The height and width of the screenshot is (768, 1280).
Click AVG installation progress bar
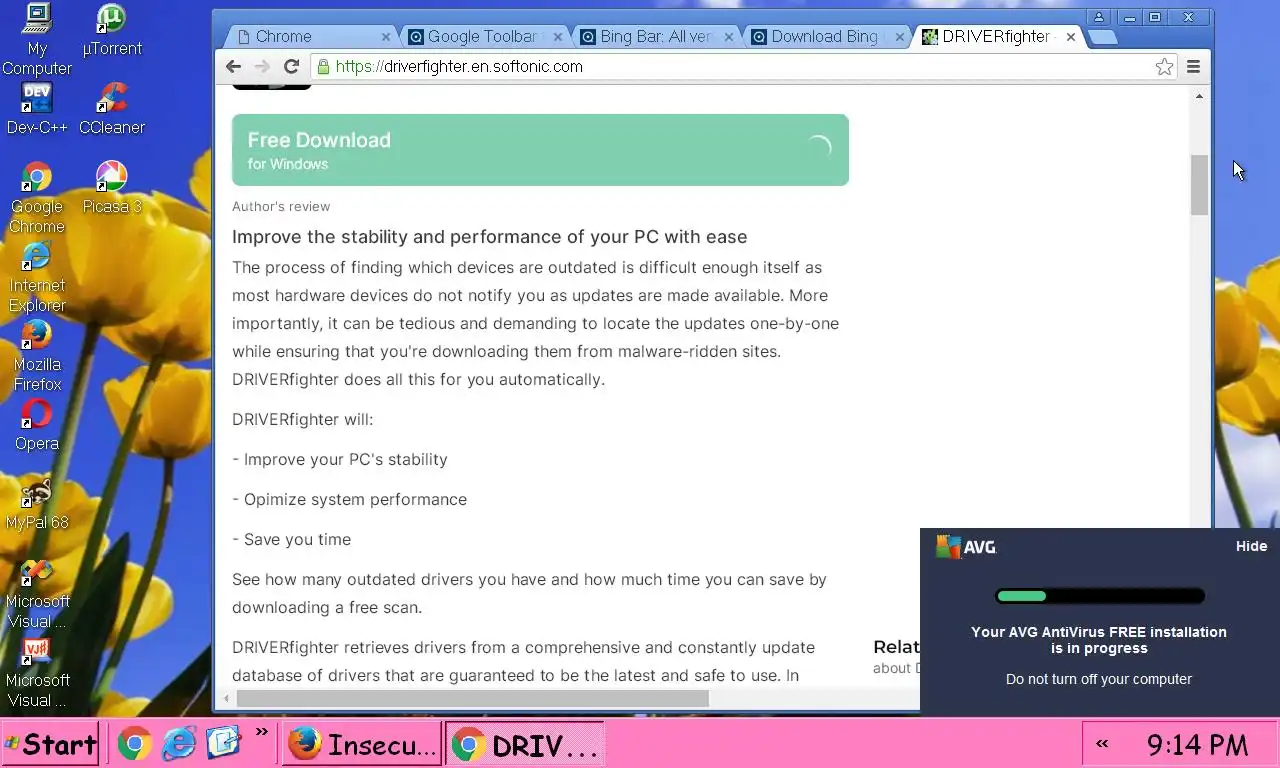[x=1099, y=596]
